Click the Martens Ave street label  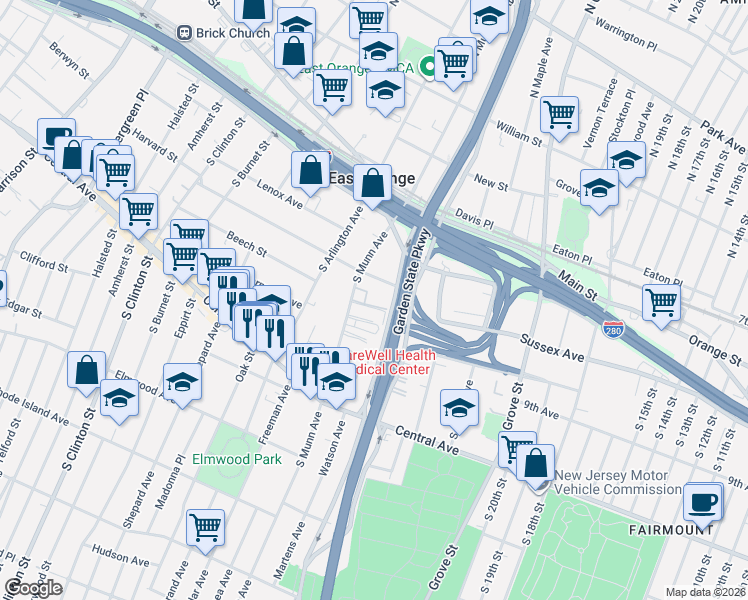tap(290, 551)
